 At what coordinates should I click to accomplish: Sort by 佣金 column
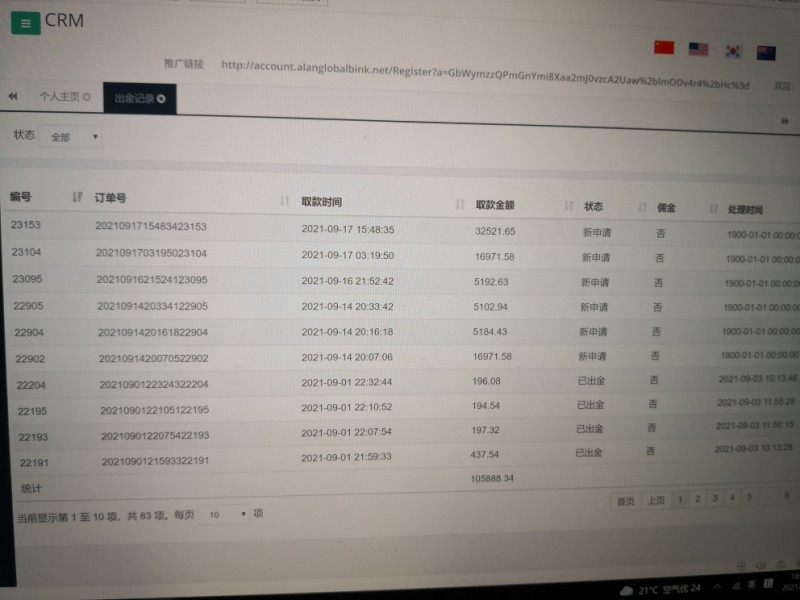pos(714,208)
